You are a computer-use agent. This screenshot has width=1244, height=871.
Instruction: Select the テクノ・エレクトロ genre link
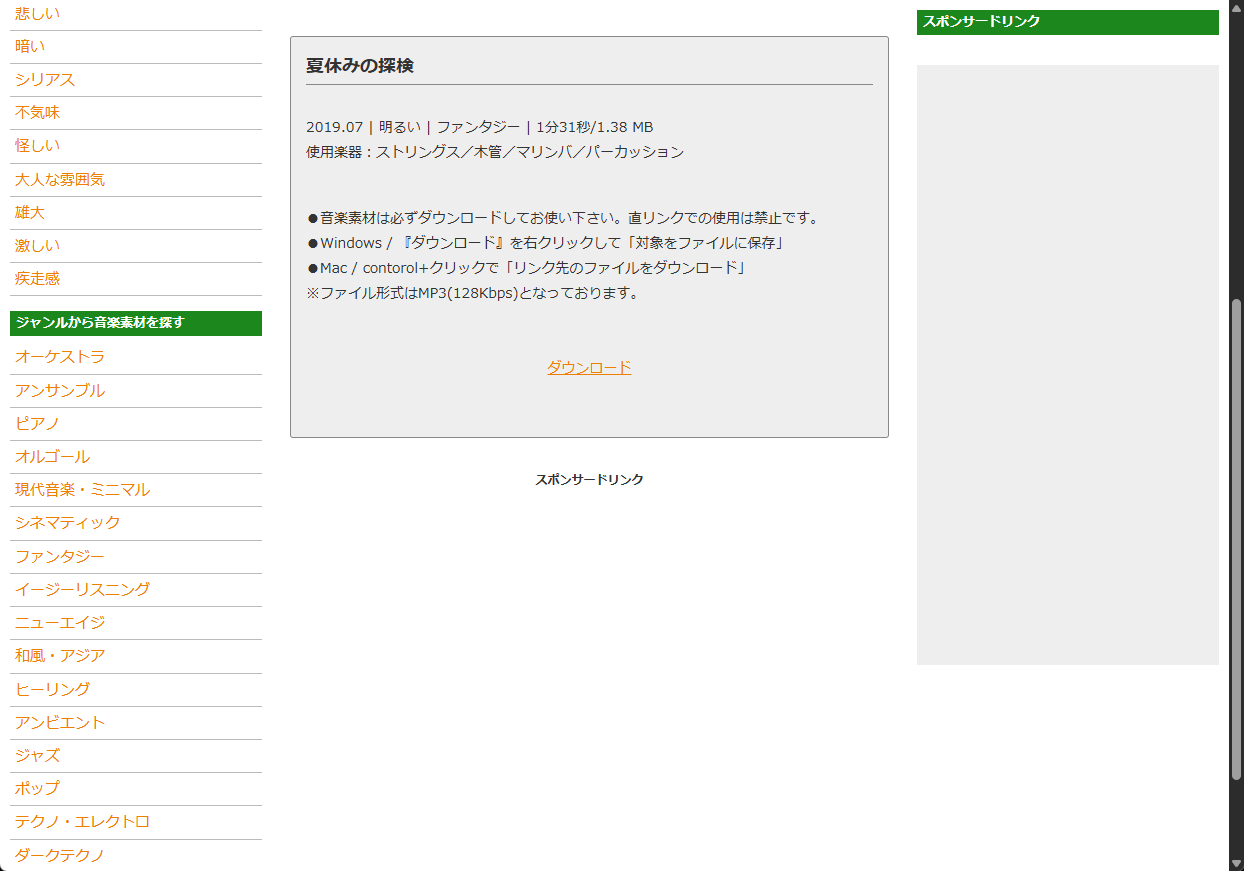click(x=82, y=821)
